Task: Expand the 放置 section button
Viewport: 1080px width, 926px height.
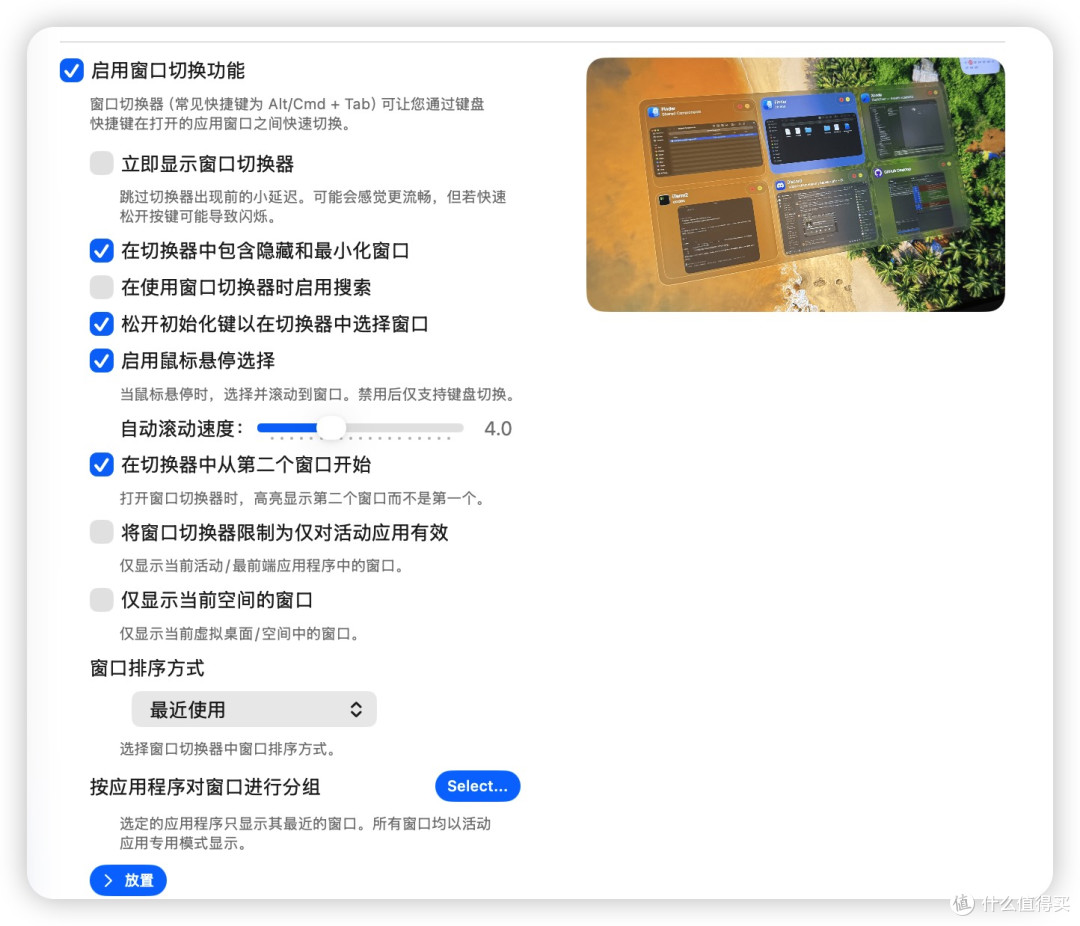Action: tap(128, 881)
